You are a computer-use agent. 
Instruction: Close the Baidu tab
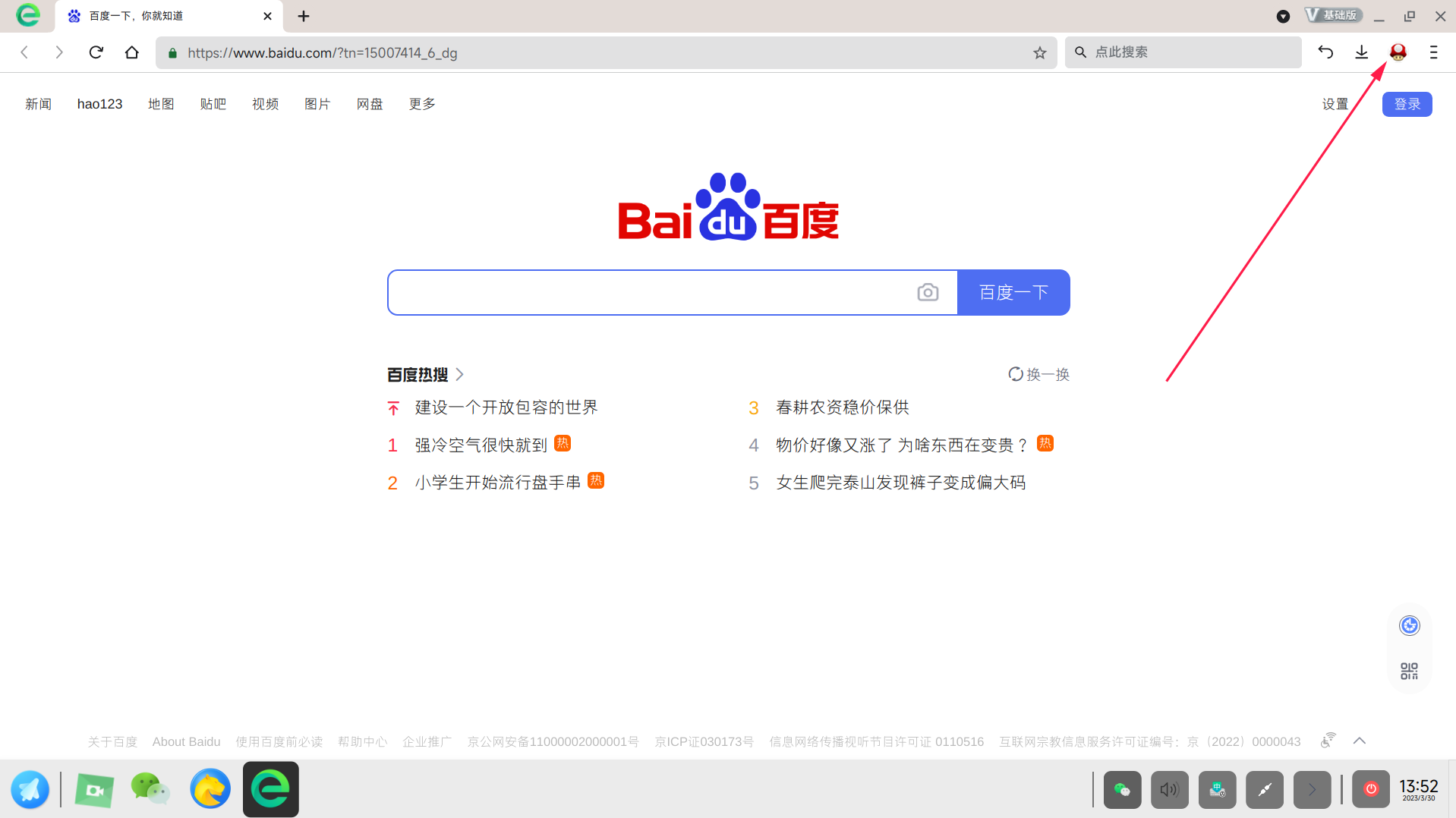click(267, 16)
